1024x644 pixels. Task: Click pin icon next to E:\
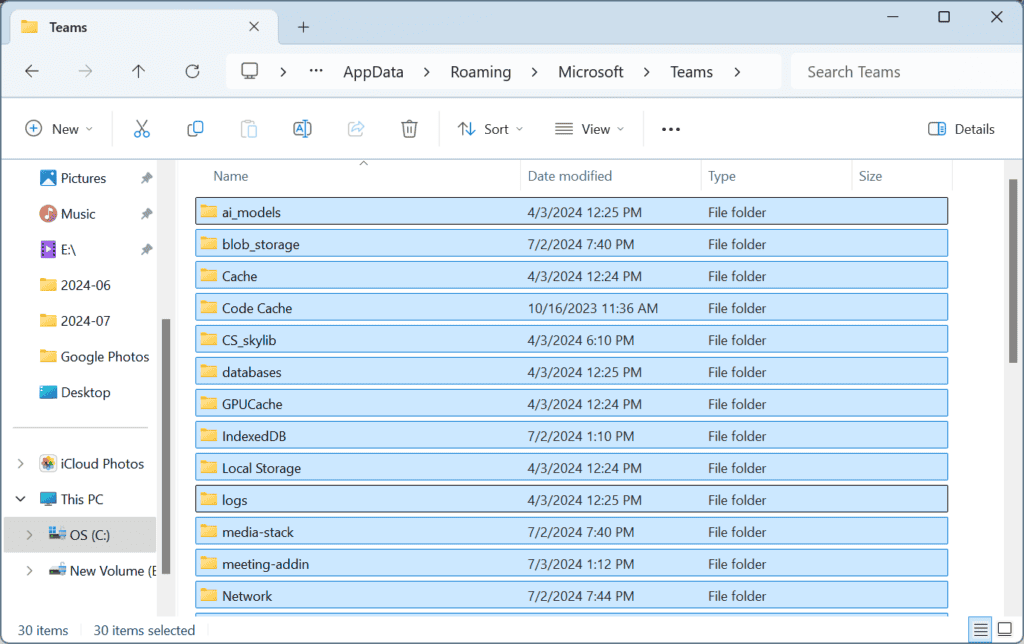click(x=146, y=249)
